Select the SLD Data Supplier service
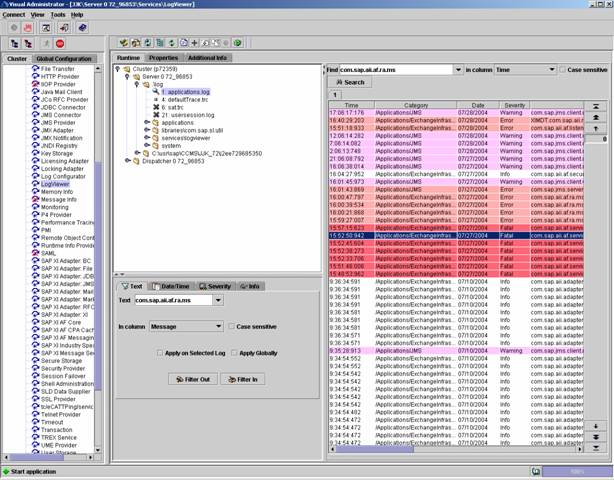The image size is (614, 480). click(65, 392)
